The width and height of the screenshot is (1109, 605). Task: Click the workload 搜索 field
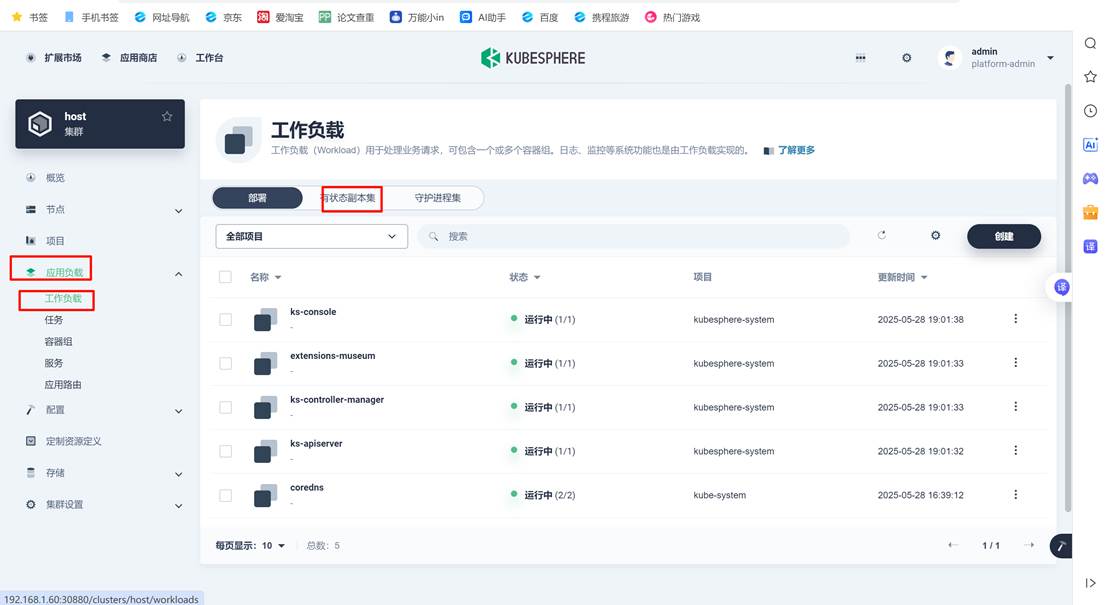[x=633, y=236]
